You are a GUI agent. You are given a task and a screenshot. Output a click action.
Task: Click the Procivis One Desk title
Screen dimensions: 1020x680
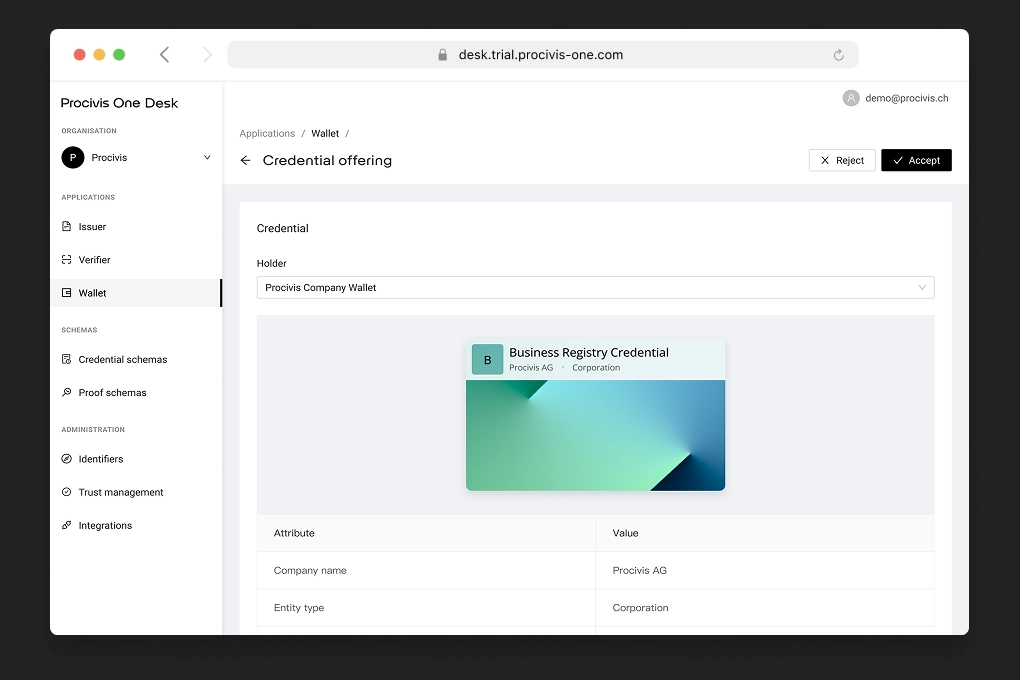click(119, 103)
